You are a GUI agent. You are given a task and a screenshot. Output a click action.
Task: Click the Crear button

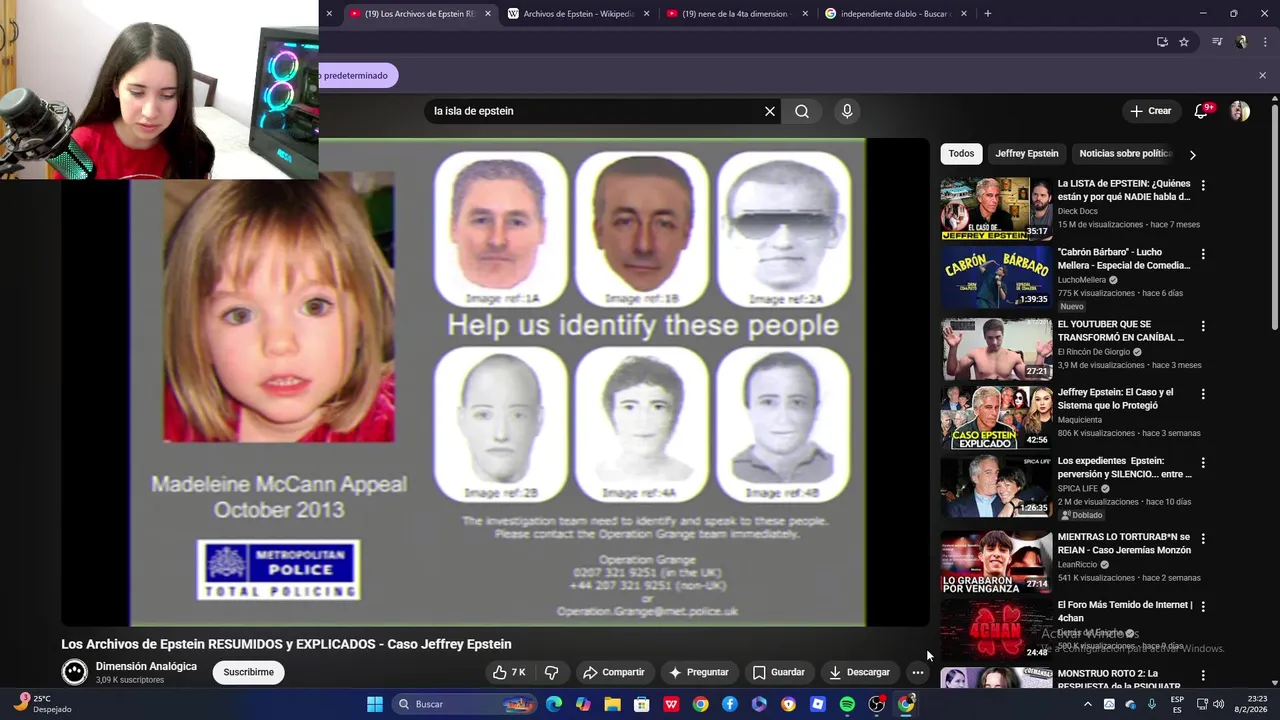(1150, 111)
